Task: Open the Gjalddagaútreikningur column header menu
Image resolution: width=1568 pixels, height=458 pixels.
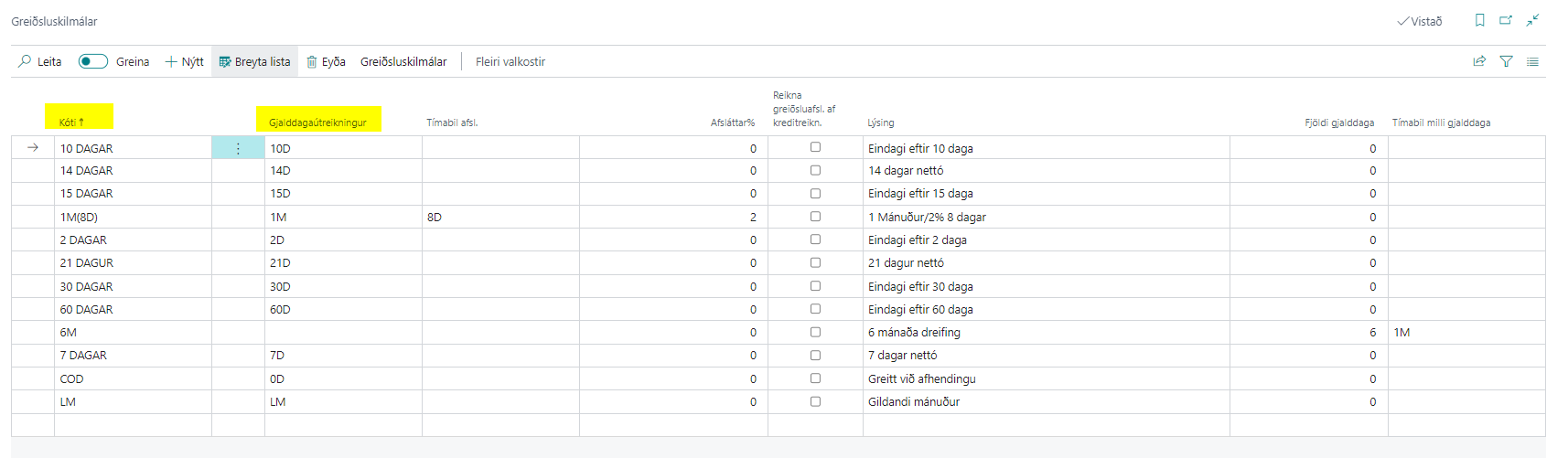Action: [317, 122]
